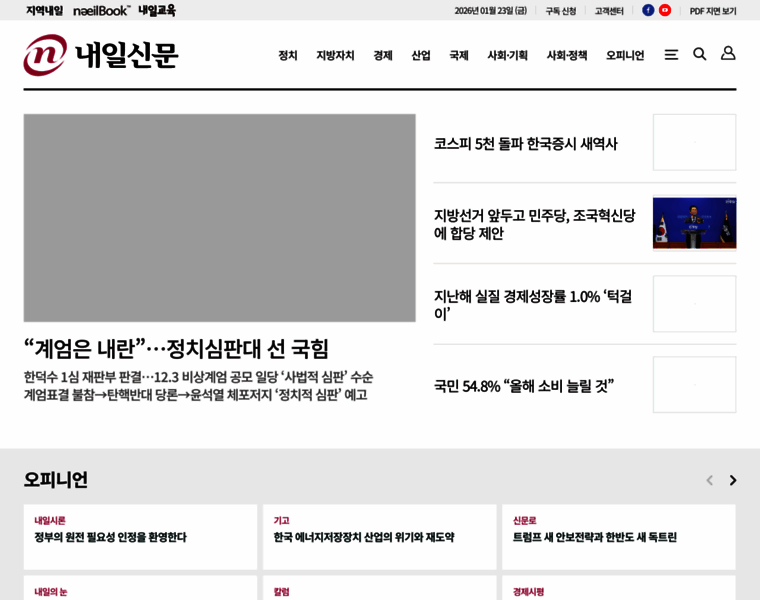Read 트럼프 새 안보전략 opinion card
Image resolution: width=760 pixels, height=600 pixels.
[618, 537]
